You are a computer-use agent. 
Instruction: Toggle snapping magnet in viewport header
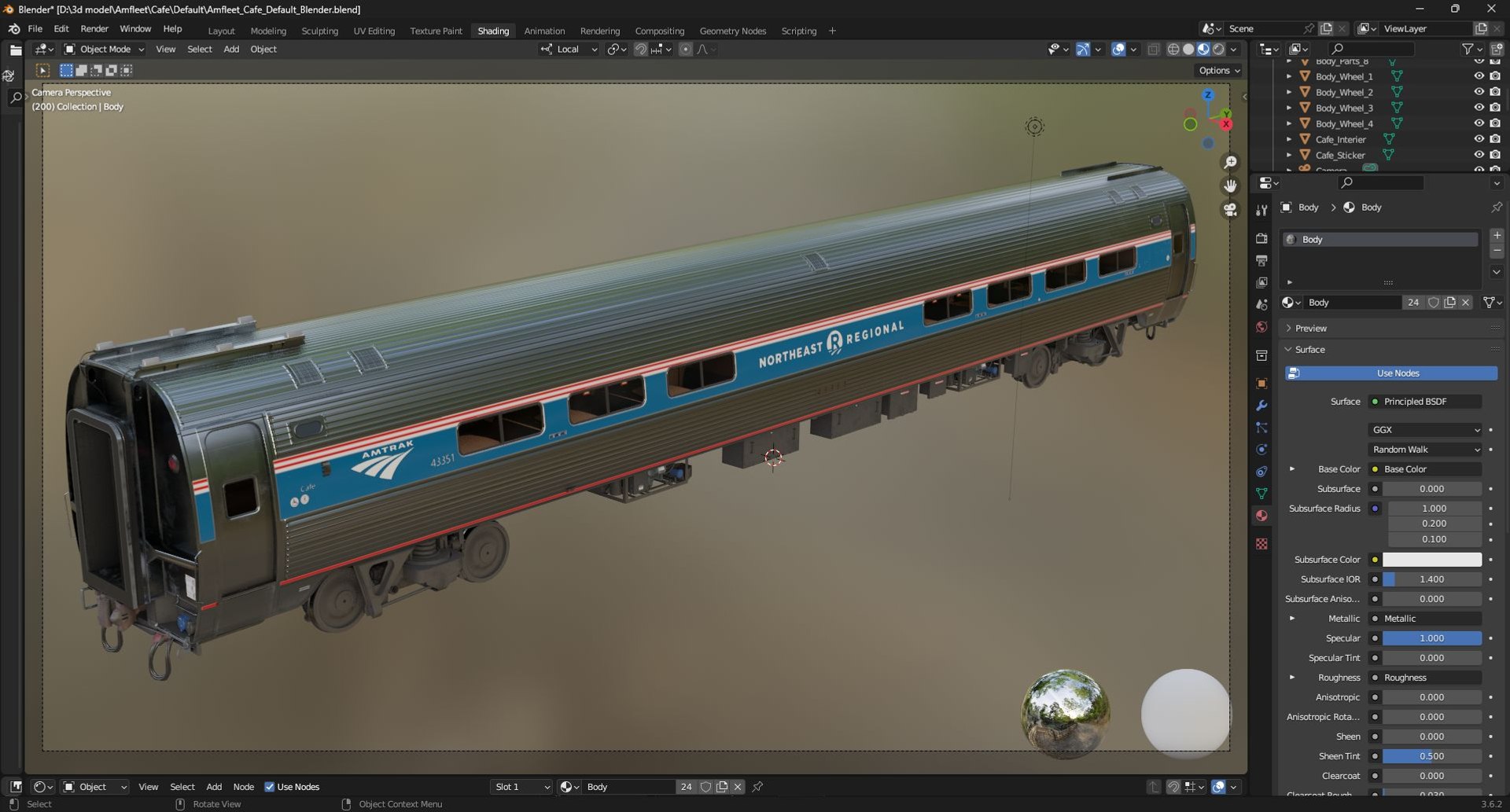(x=640, y=49)
